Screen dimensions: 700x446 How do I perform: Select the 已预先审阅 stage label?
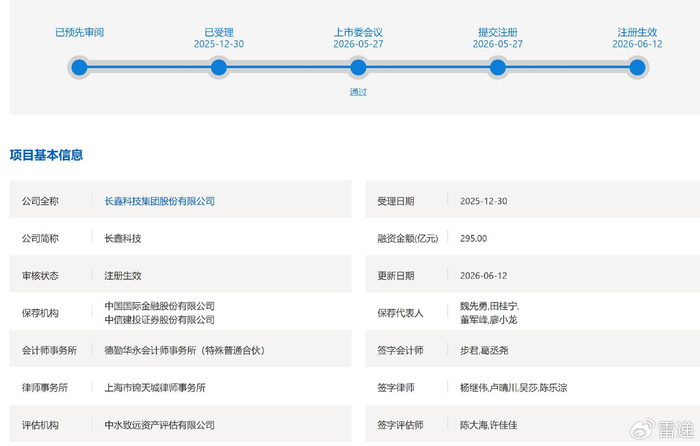79,33
